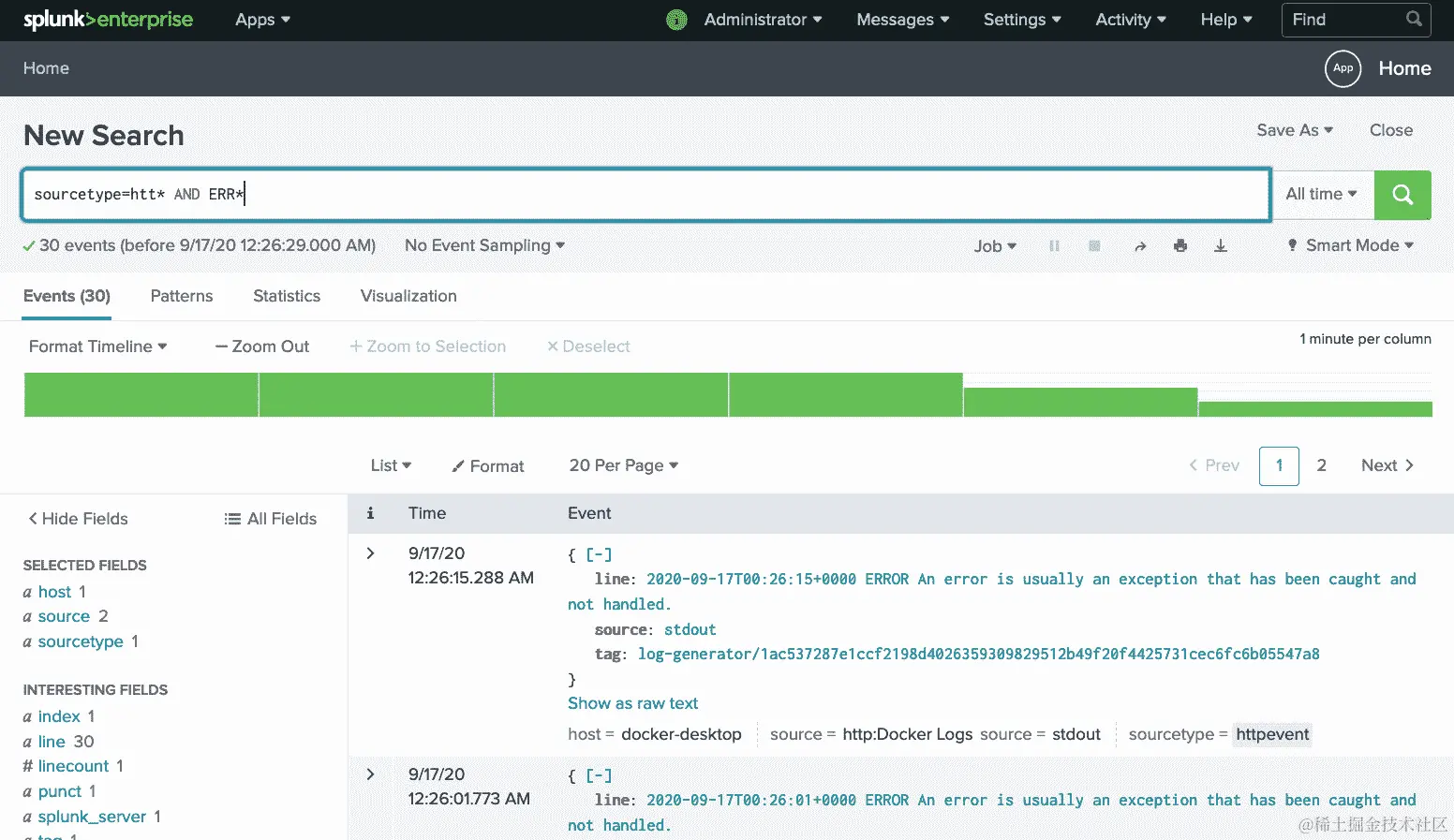Open the sourcetype selected field

[81, 641]
